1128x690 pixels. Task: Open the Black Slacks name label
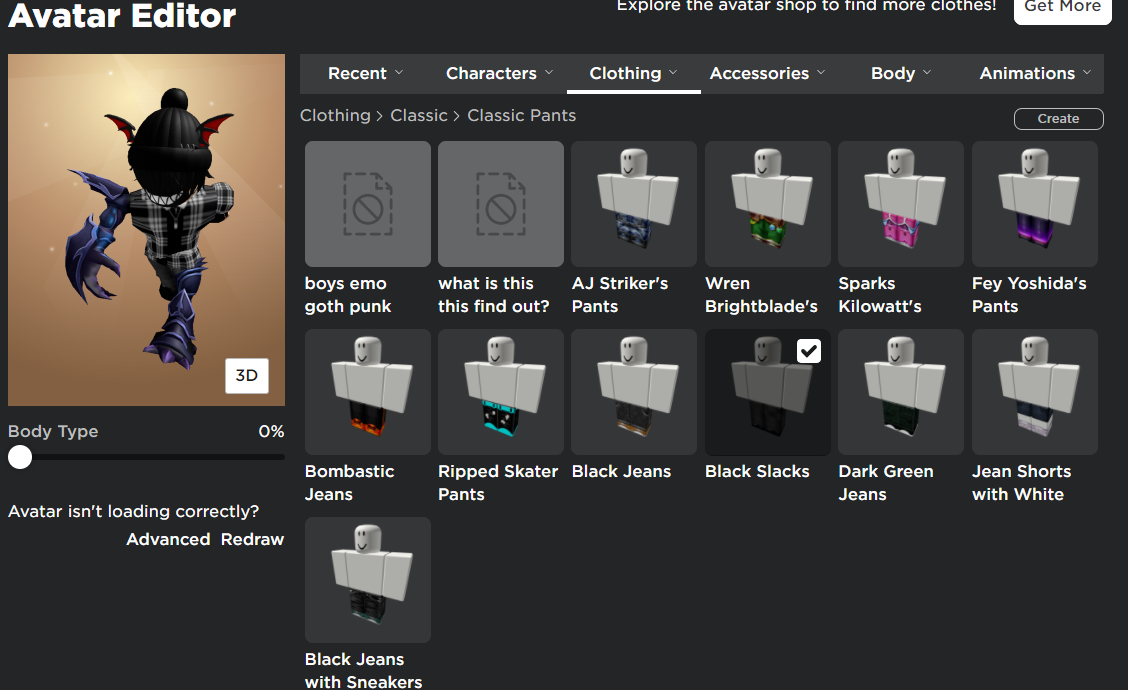coord(757,472)
